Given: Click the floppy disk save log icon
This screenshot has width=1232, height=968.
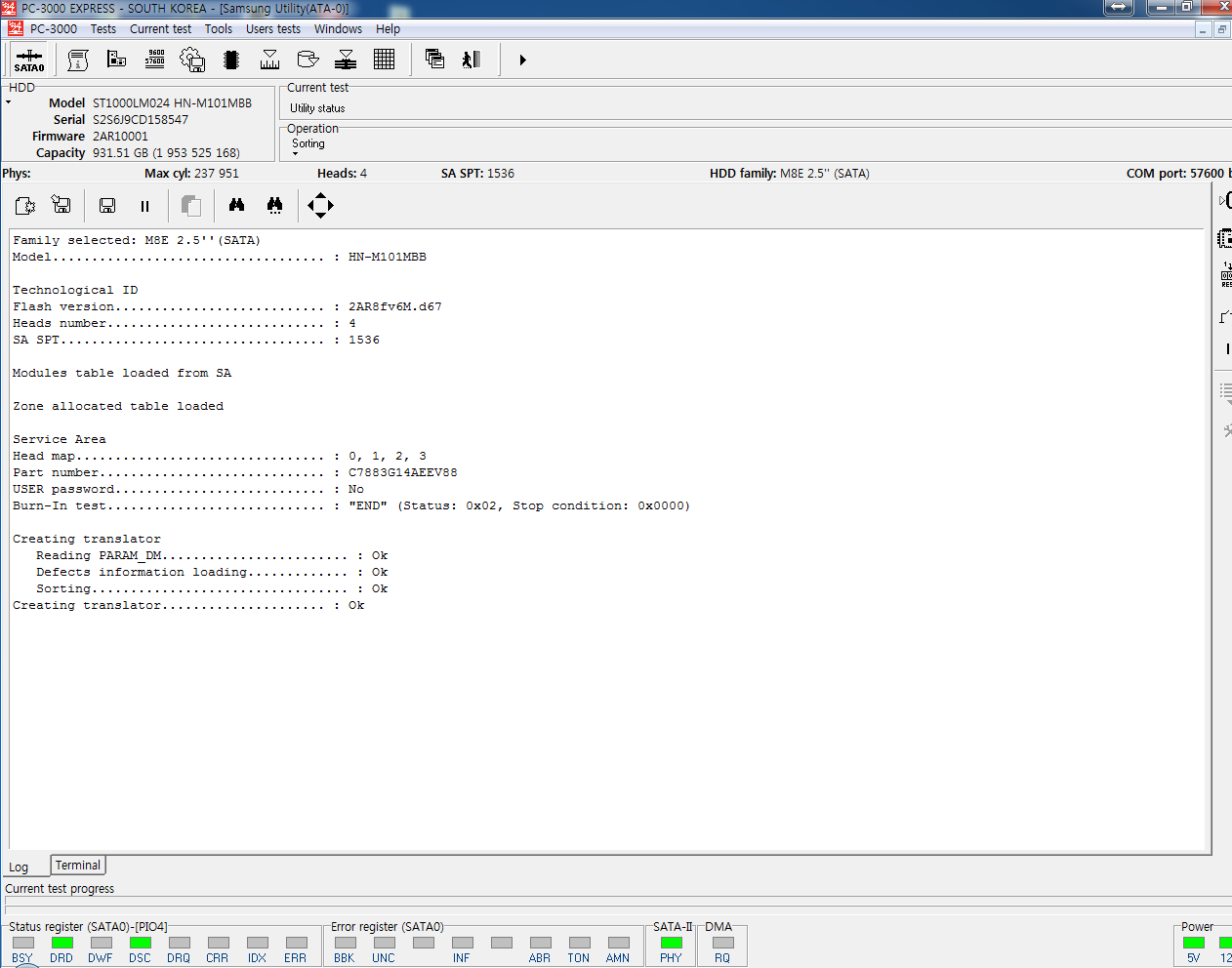Looking at the screenshot, I should tap(107, 205).
